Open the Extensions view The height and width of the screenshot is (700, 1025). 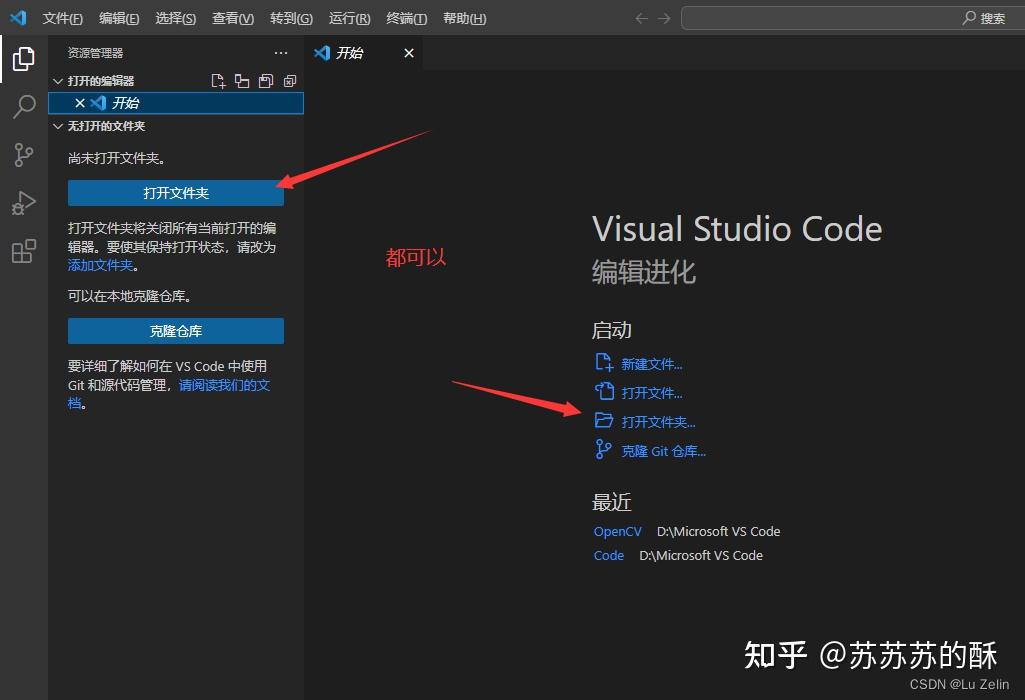[x=23, y=250]
